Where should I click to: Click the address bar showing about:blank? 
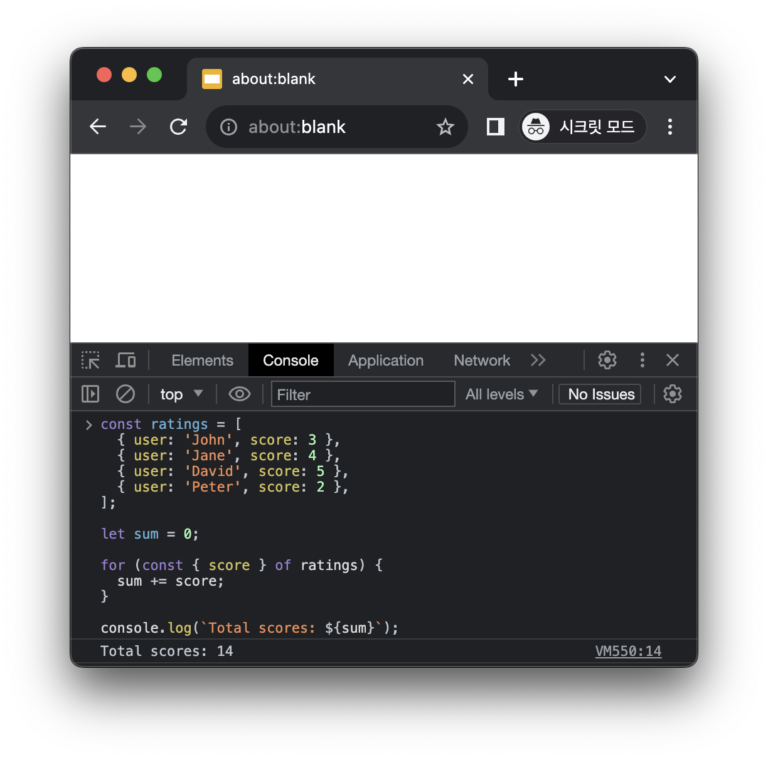[x=336, y=127]
